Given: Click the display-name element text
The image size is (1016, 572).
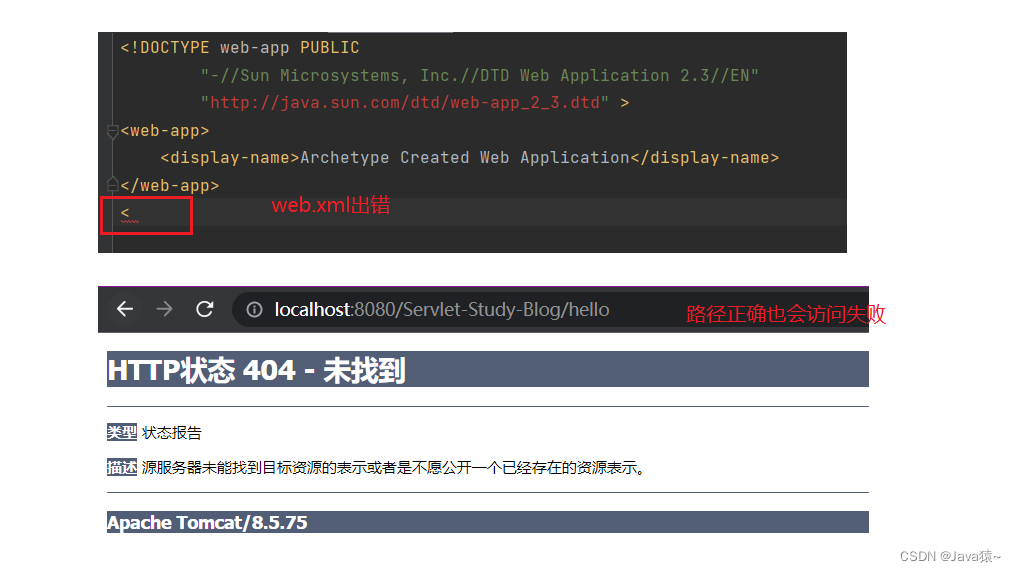Looking at the screenshot, I should (470, 157).
